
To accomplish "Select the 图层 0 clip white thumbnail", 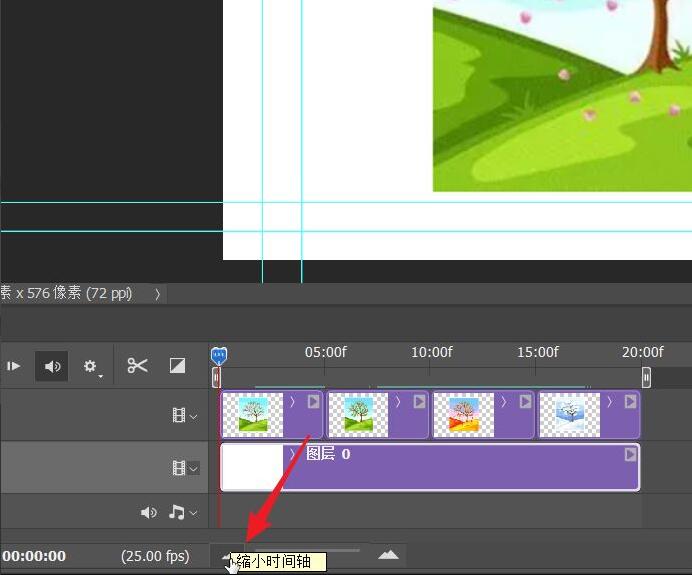I will pyautogui.click(x=252, y=467).
